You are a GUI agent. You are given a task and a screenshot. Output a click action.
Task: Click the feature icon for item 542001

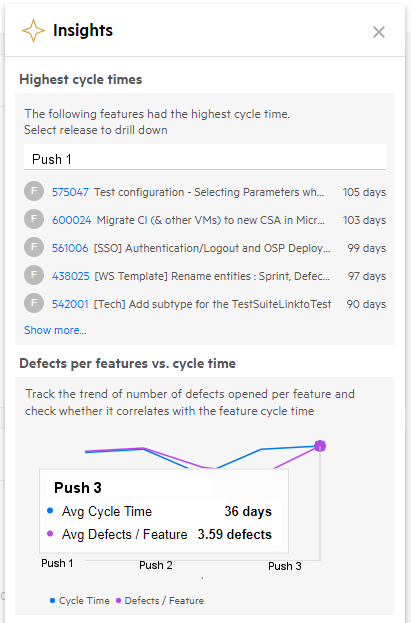click(x=34, y=303)
